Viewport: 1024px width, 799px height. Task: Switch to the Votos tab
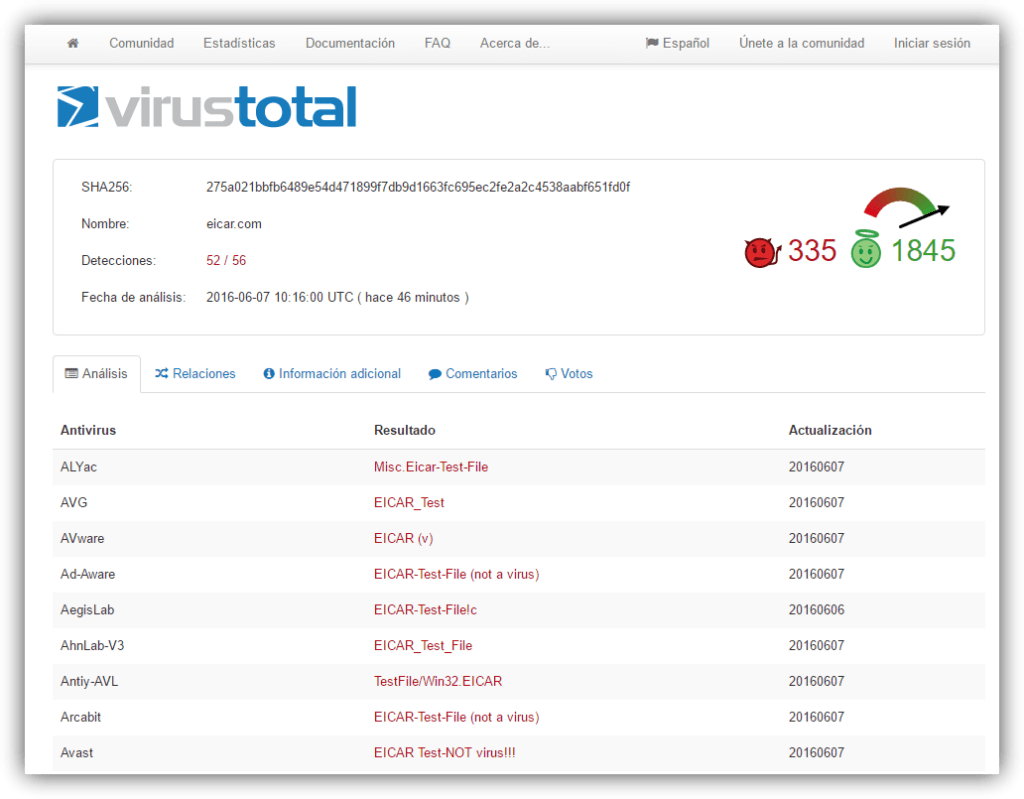pos(569,374)
